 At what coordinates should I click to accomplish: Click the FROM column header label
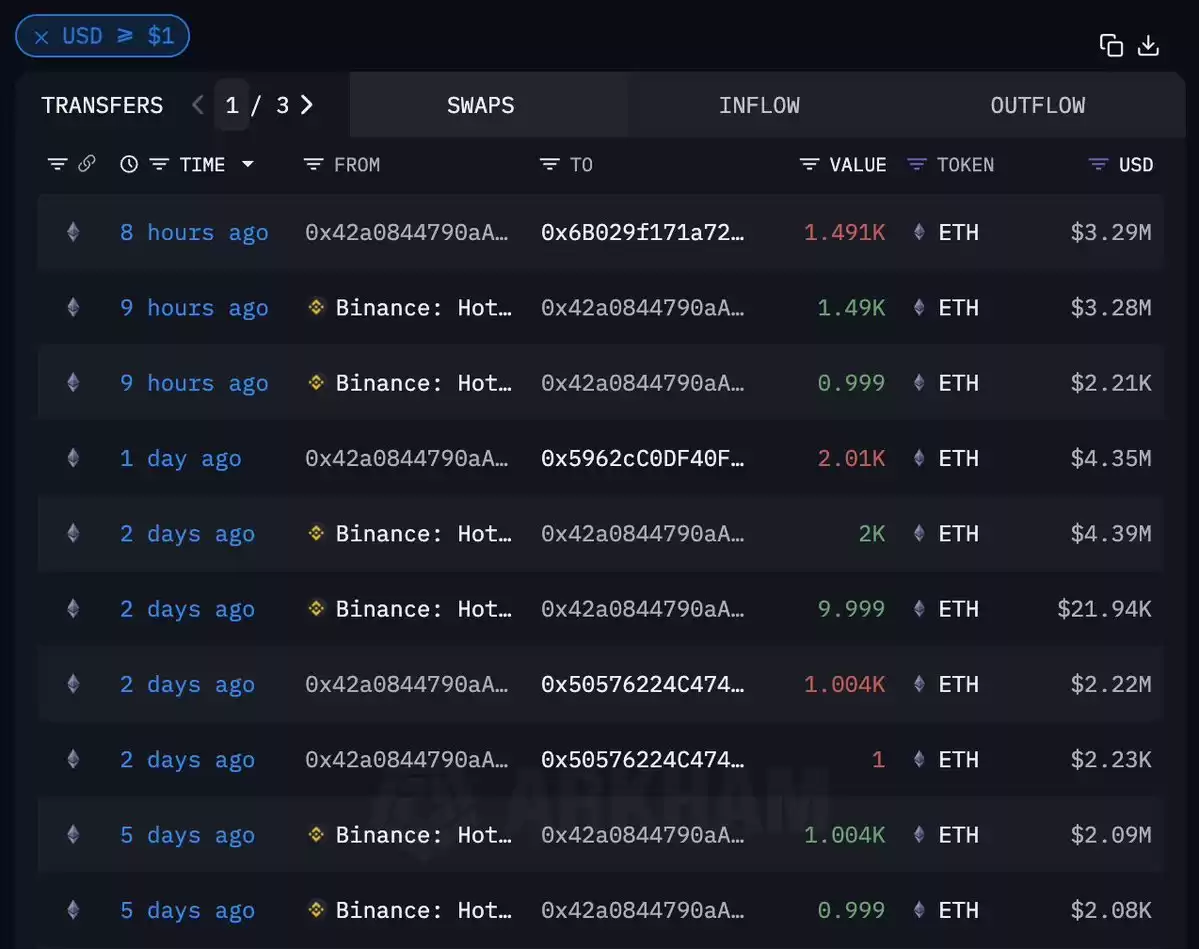(x=356, y=164)
